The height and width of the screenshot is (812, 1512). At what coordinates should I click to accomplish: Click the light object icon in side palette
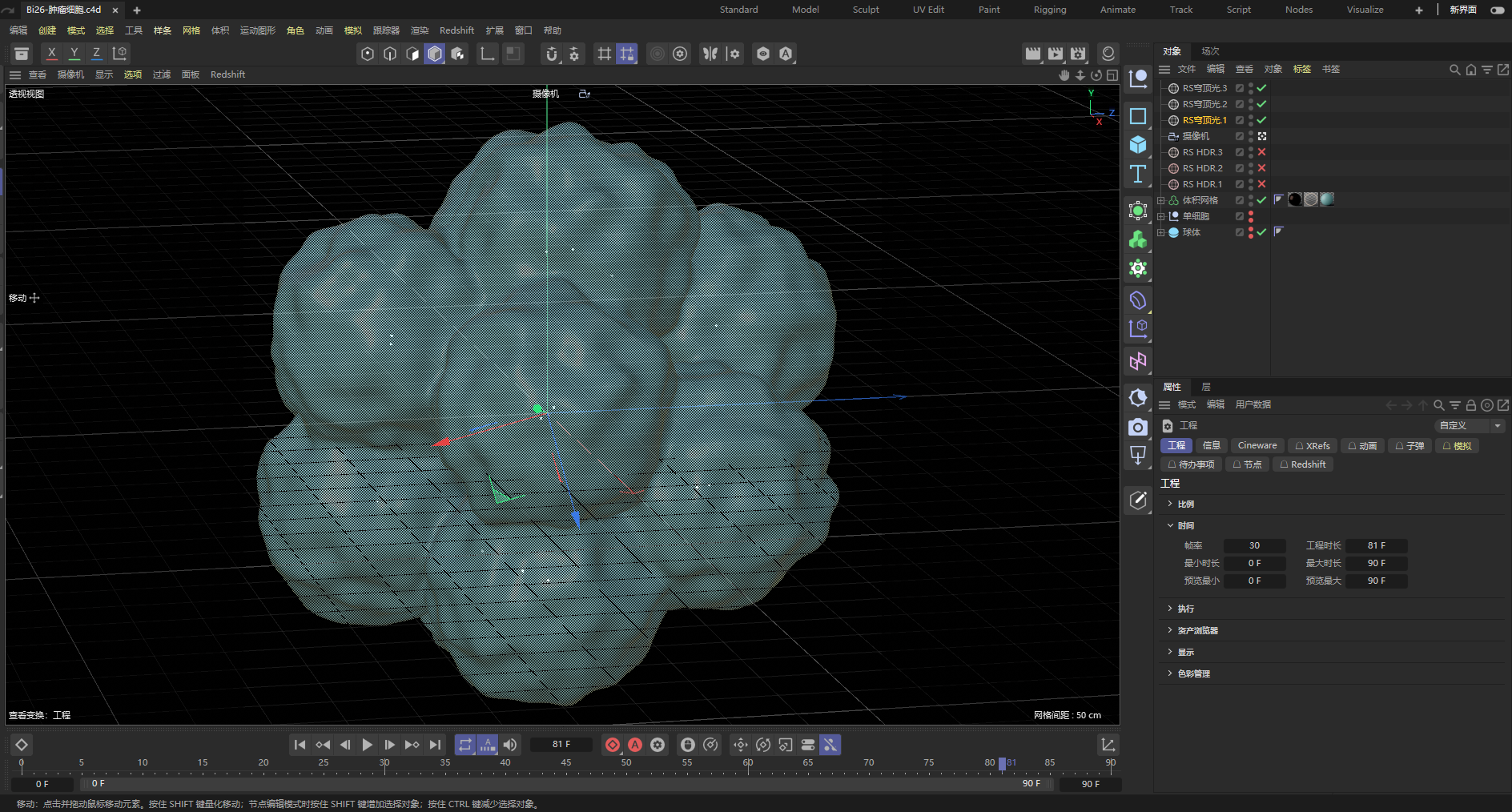pyautogui.click(x=1138, y=398)
